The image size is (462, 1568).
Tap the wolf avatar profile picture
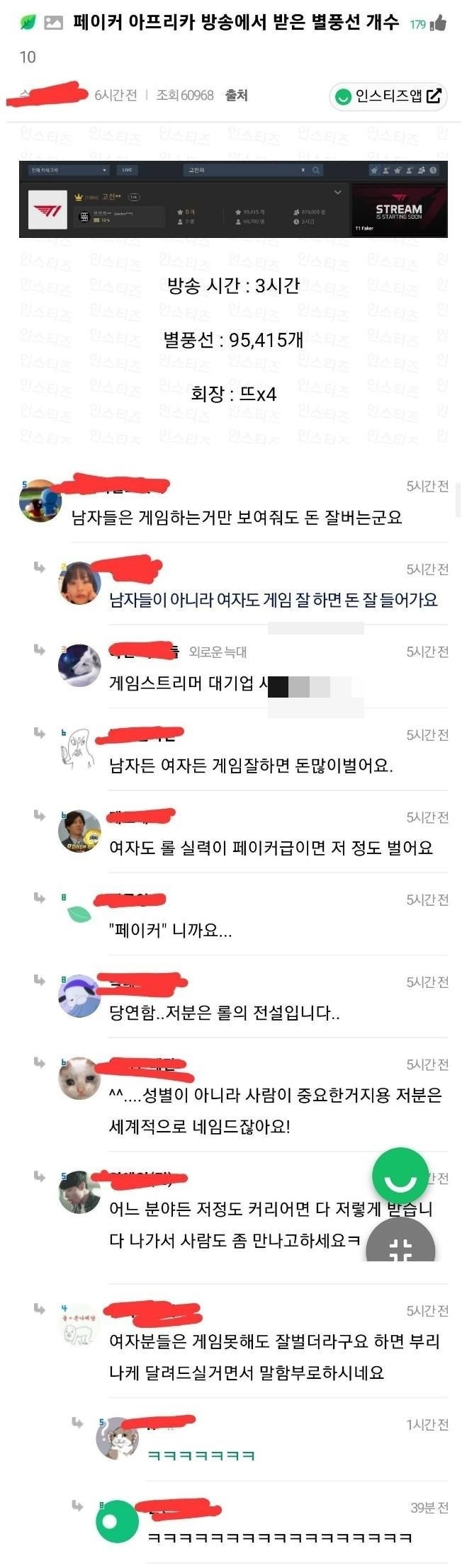(79, 665)
